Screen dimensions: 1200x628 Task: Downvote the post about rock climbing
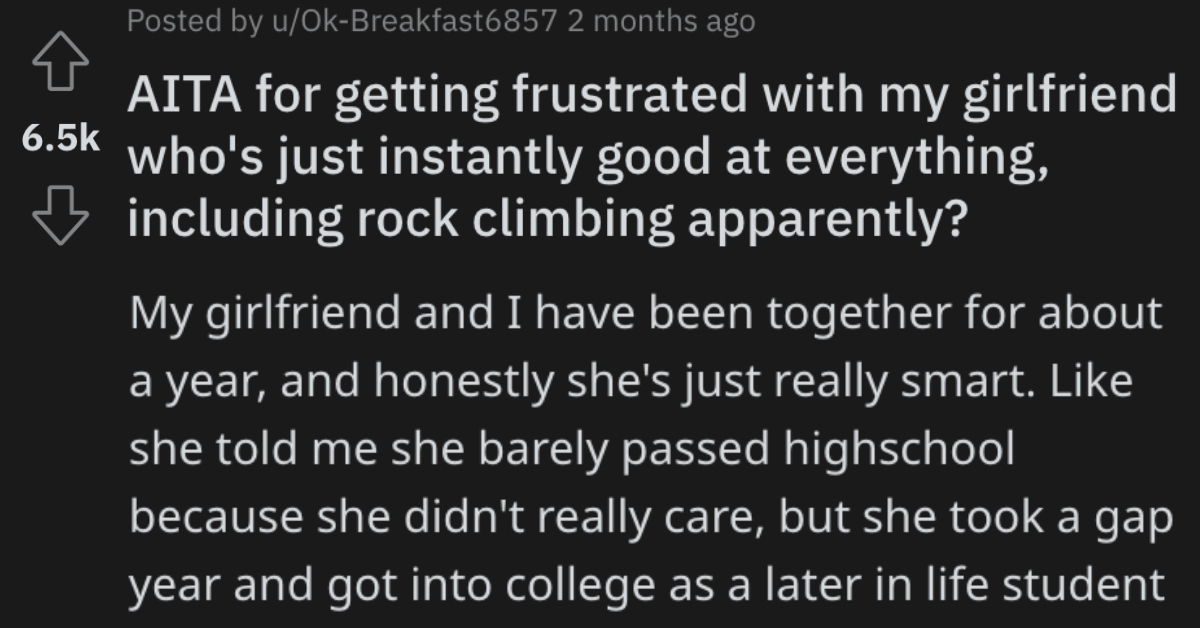tap(62, 213)
